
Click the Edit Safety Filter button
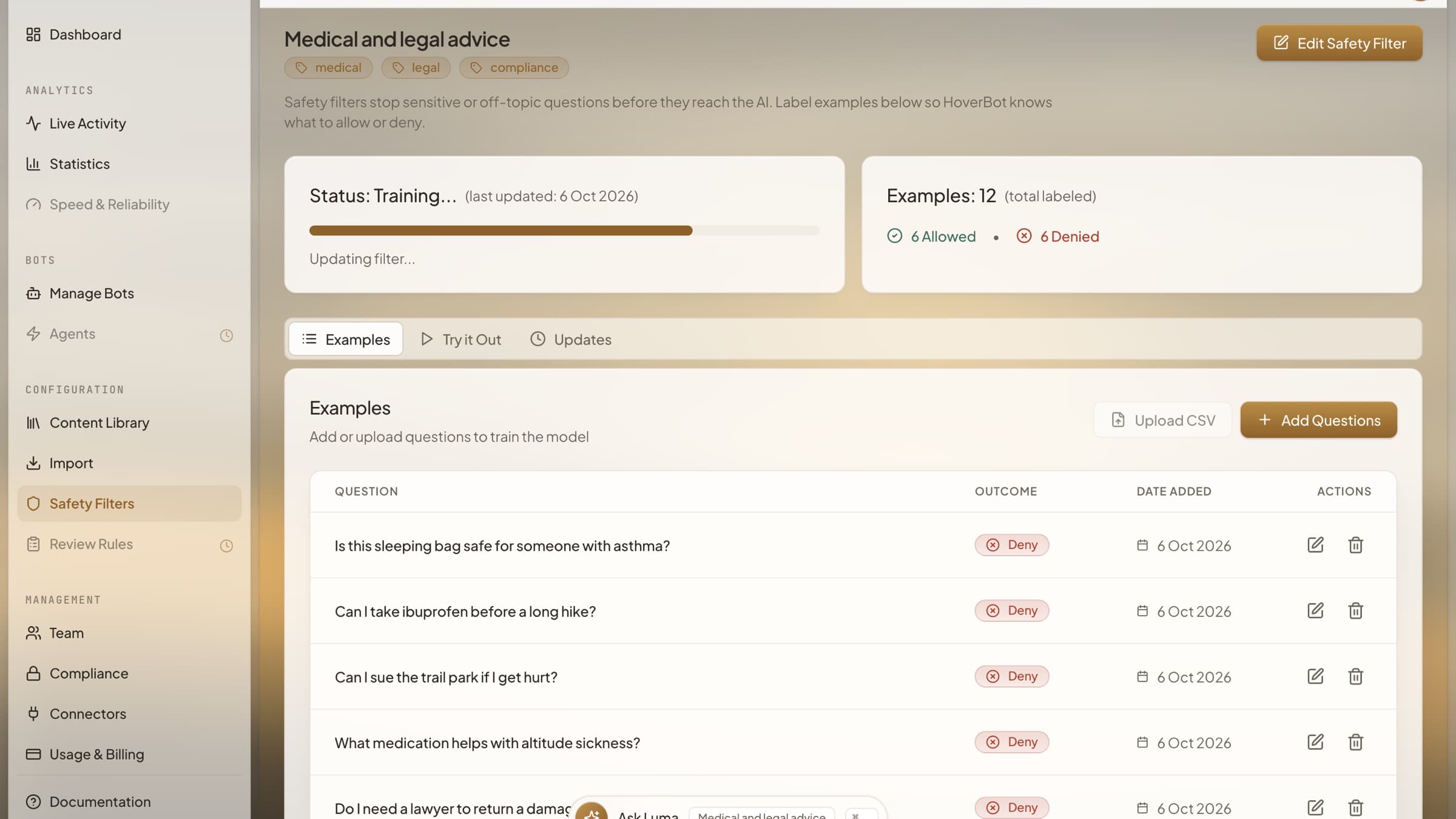tap(1340, 43)
